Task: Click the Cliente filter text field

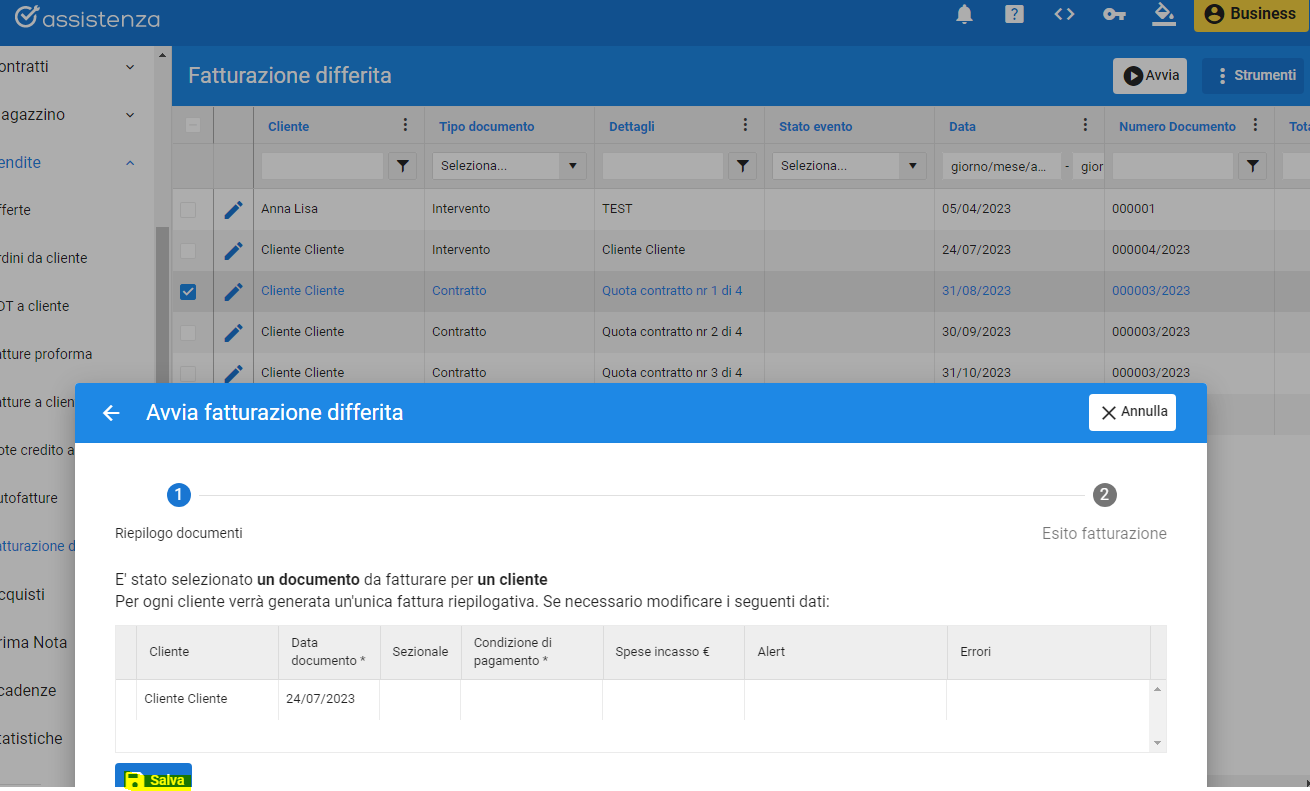Action: (x=322, y=166)
